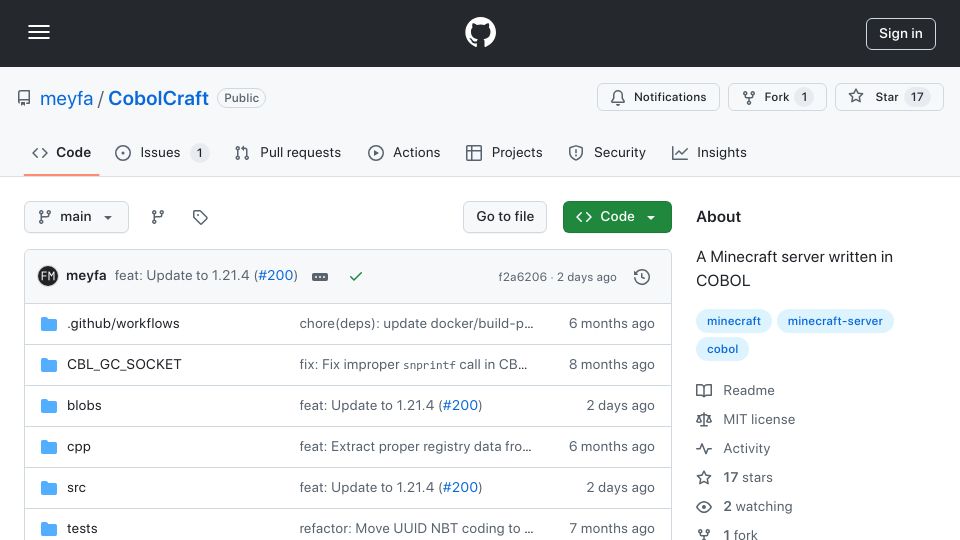
Task: Go to GitHub homepage via Octocat logo
Action: (480, 32)
